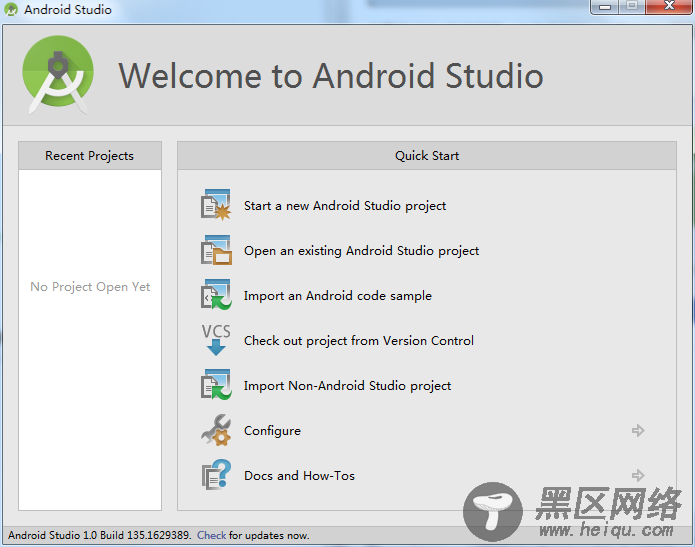Click the large Android Studio logo
This screenshot has width=695, height=547.
[x=58, y=75]
